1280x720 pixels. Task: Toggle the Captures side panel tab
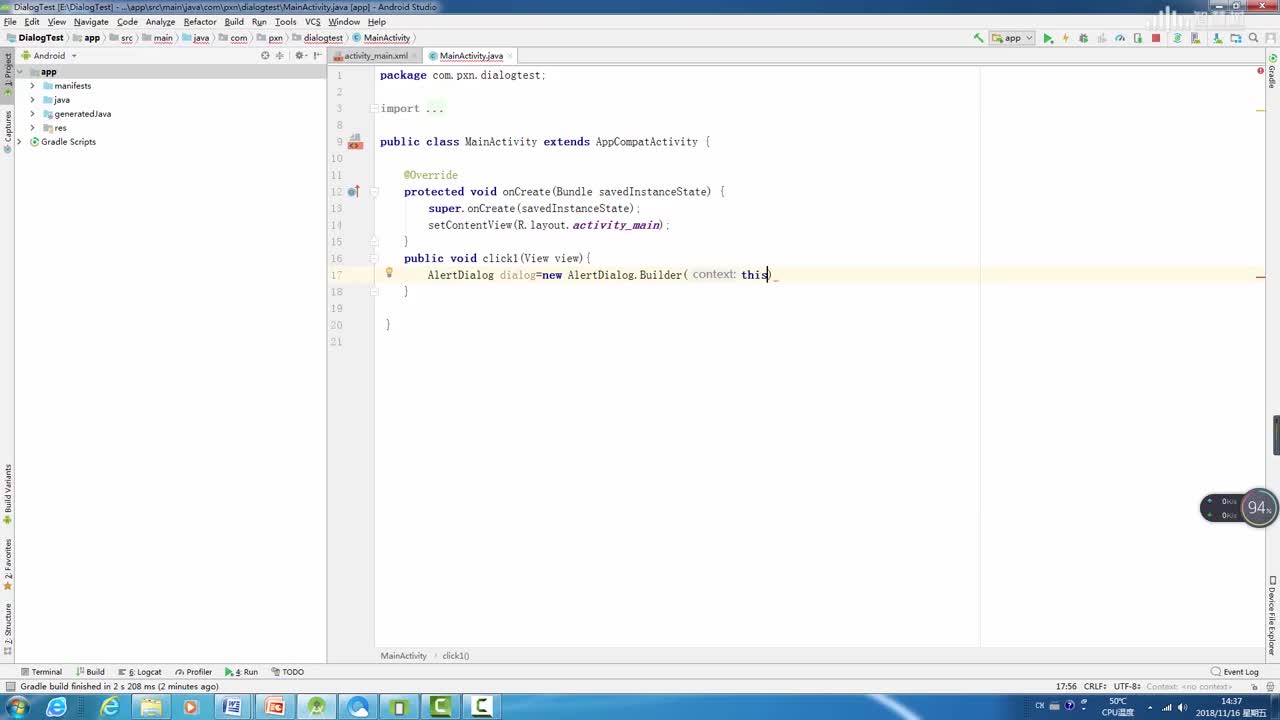(7, 130)
